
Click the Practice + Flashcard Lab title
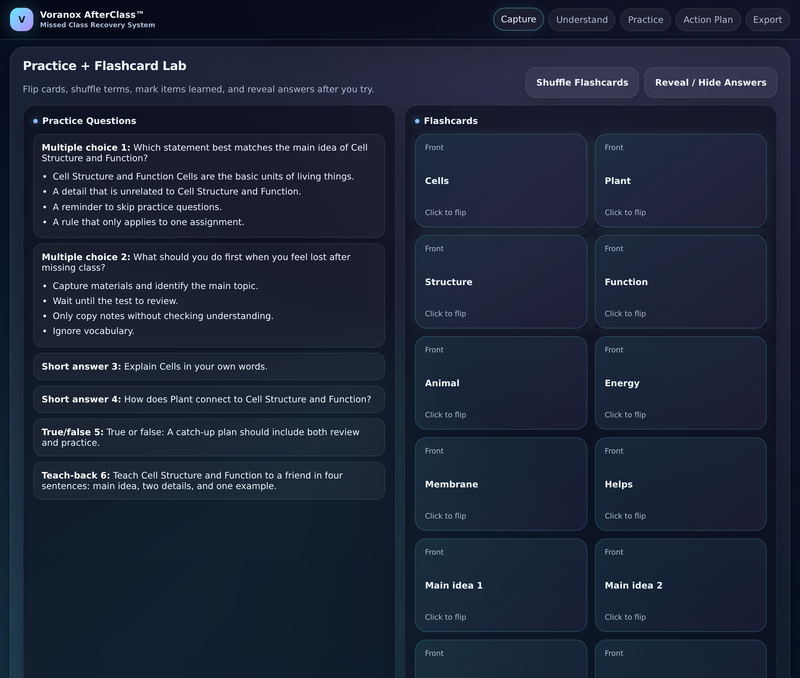tap(105, 66)
